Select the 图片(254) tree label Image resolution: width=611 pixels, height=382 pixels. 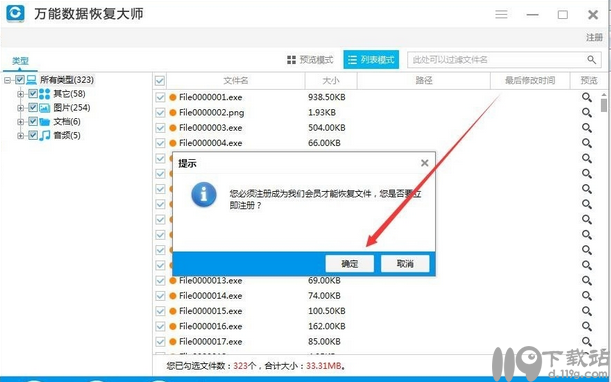[72, 108]
